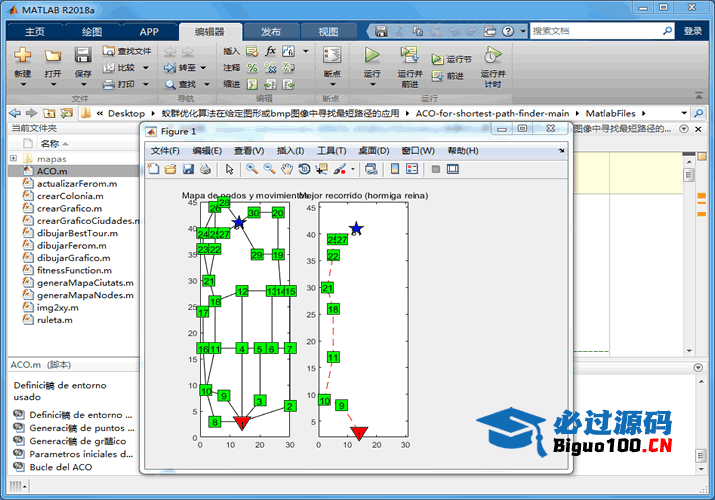Click Run and Time (运行并计时) icon
Viewport: 715px width, 500px height.
492,55
